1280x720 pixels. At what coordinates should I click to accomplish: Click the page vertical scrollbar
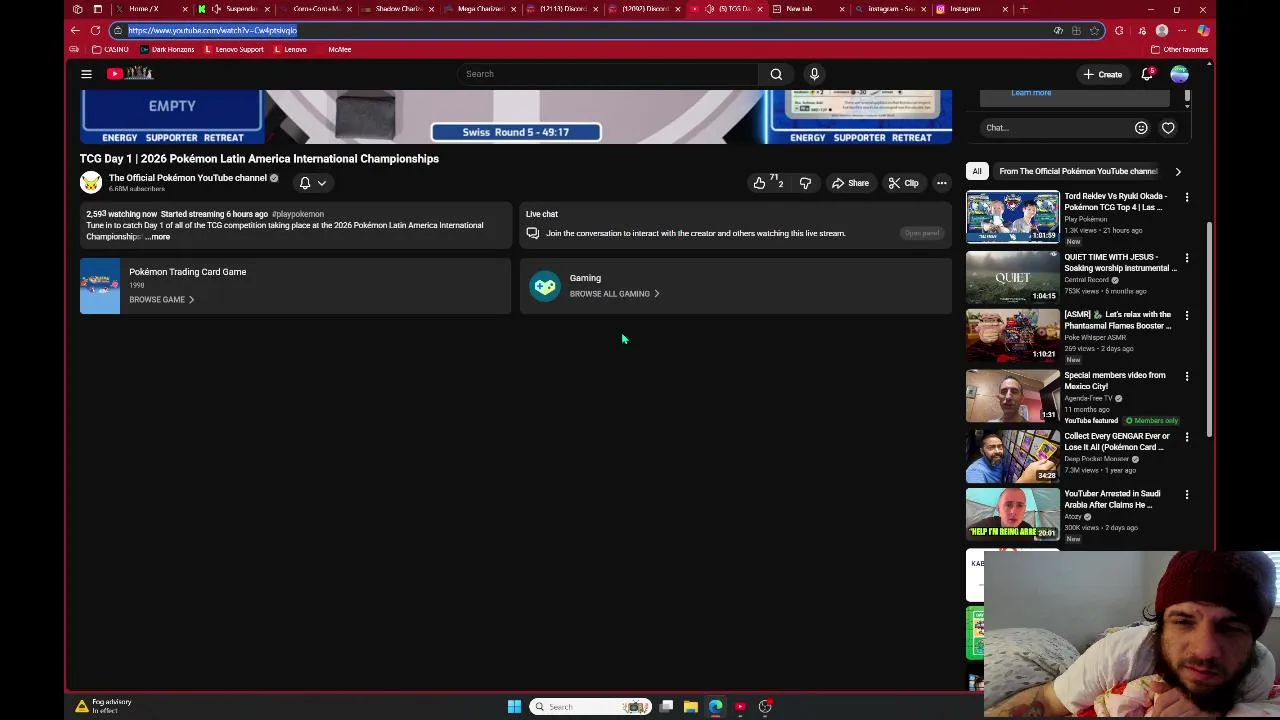coord(1210,330)
